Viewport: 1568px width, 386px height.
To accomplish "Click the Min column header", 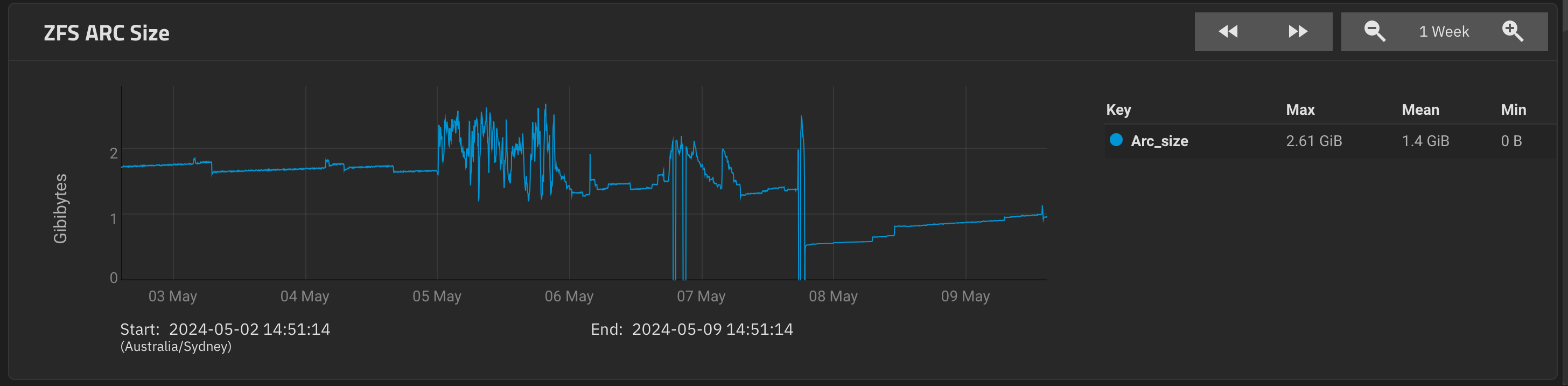I will [1513, 110].
